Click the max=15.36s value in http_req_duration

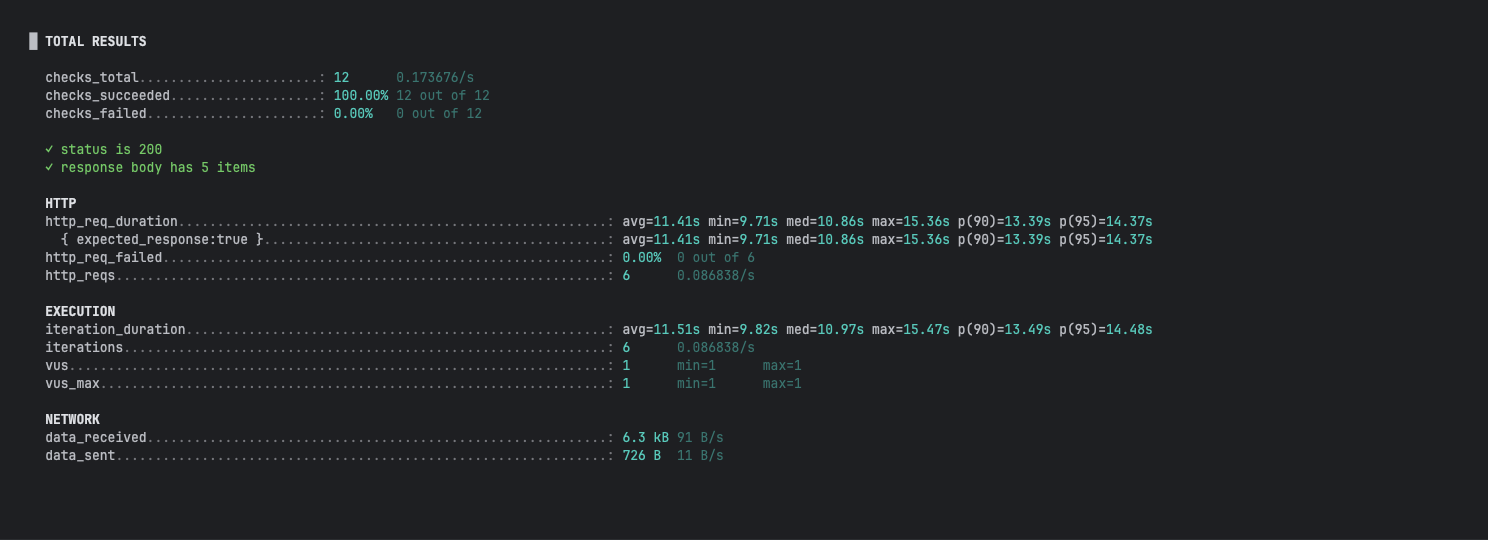coord(910,221)
